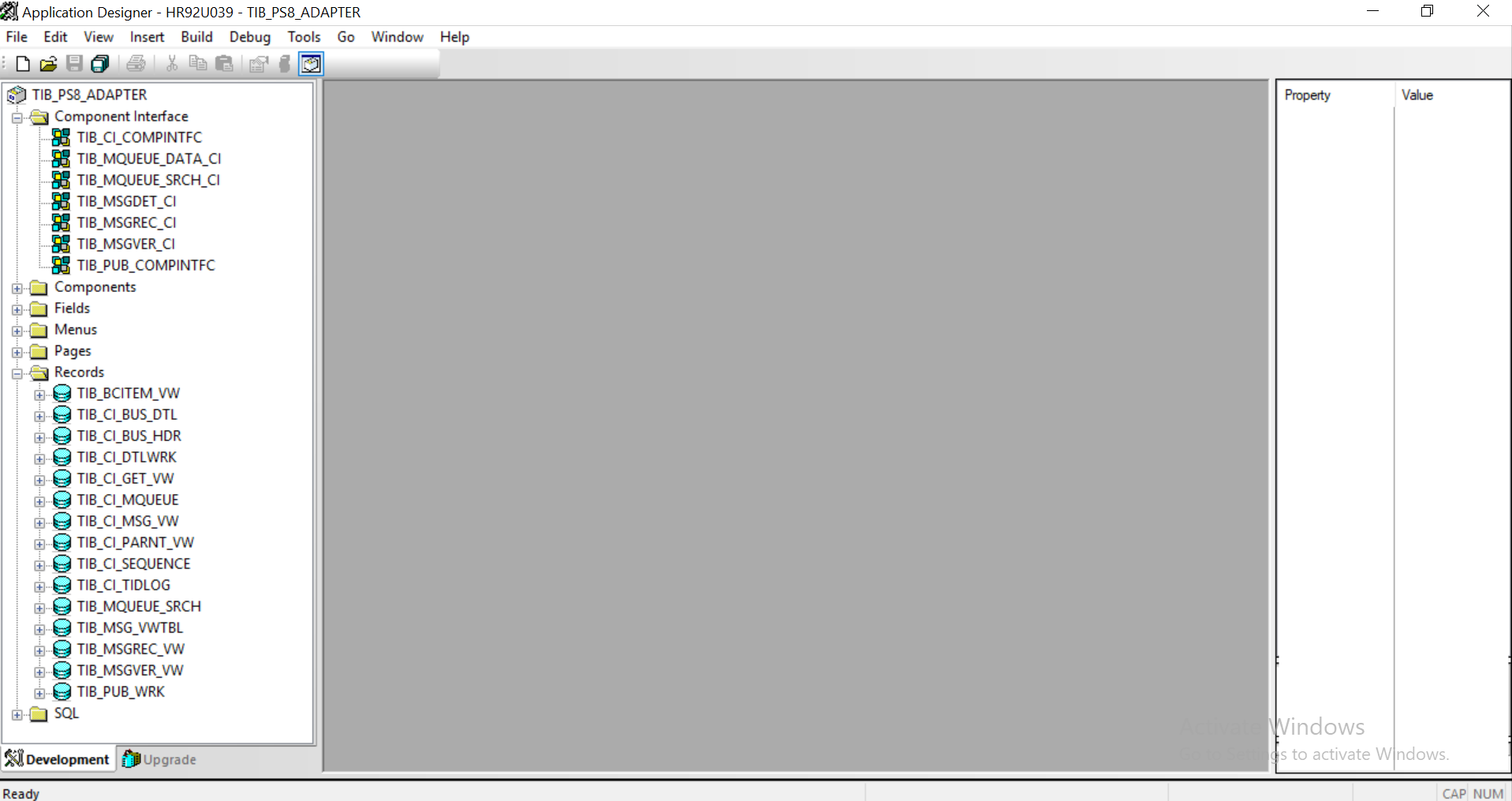
Task: Click the TIB_CI_BUS_DTL record icon
Action: pyautogui.click(x=62, y=414)
